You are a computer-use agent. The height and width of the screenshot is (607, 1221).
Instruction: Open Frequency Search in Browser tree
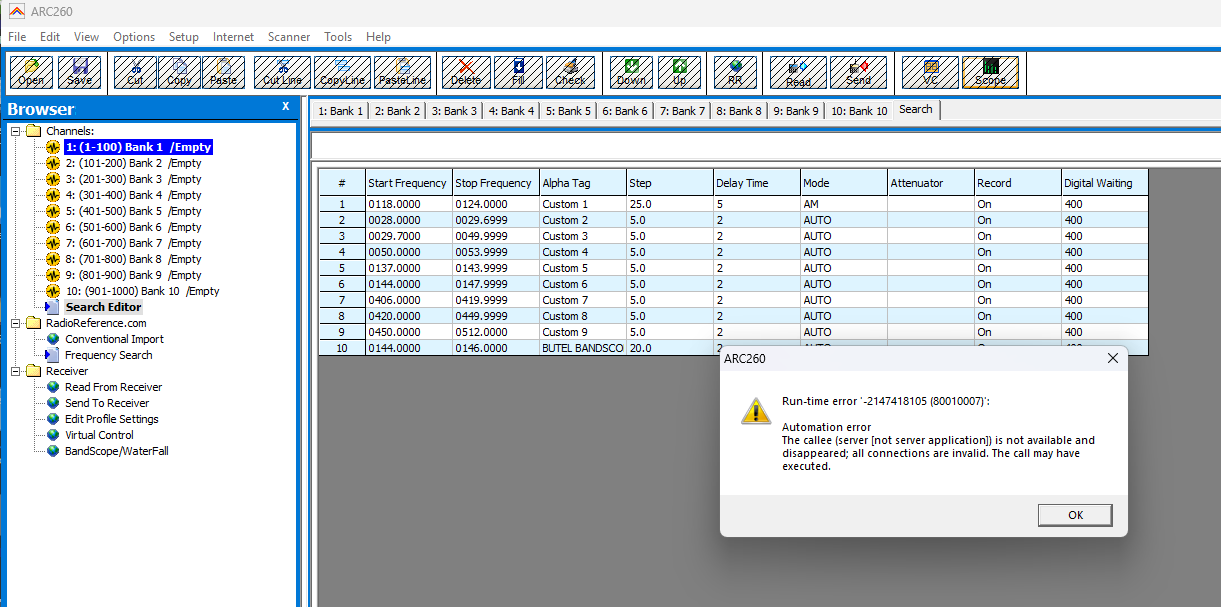(108, 355)
